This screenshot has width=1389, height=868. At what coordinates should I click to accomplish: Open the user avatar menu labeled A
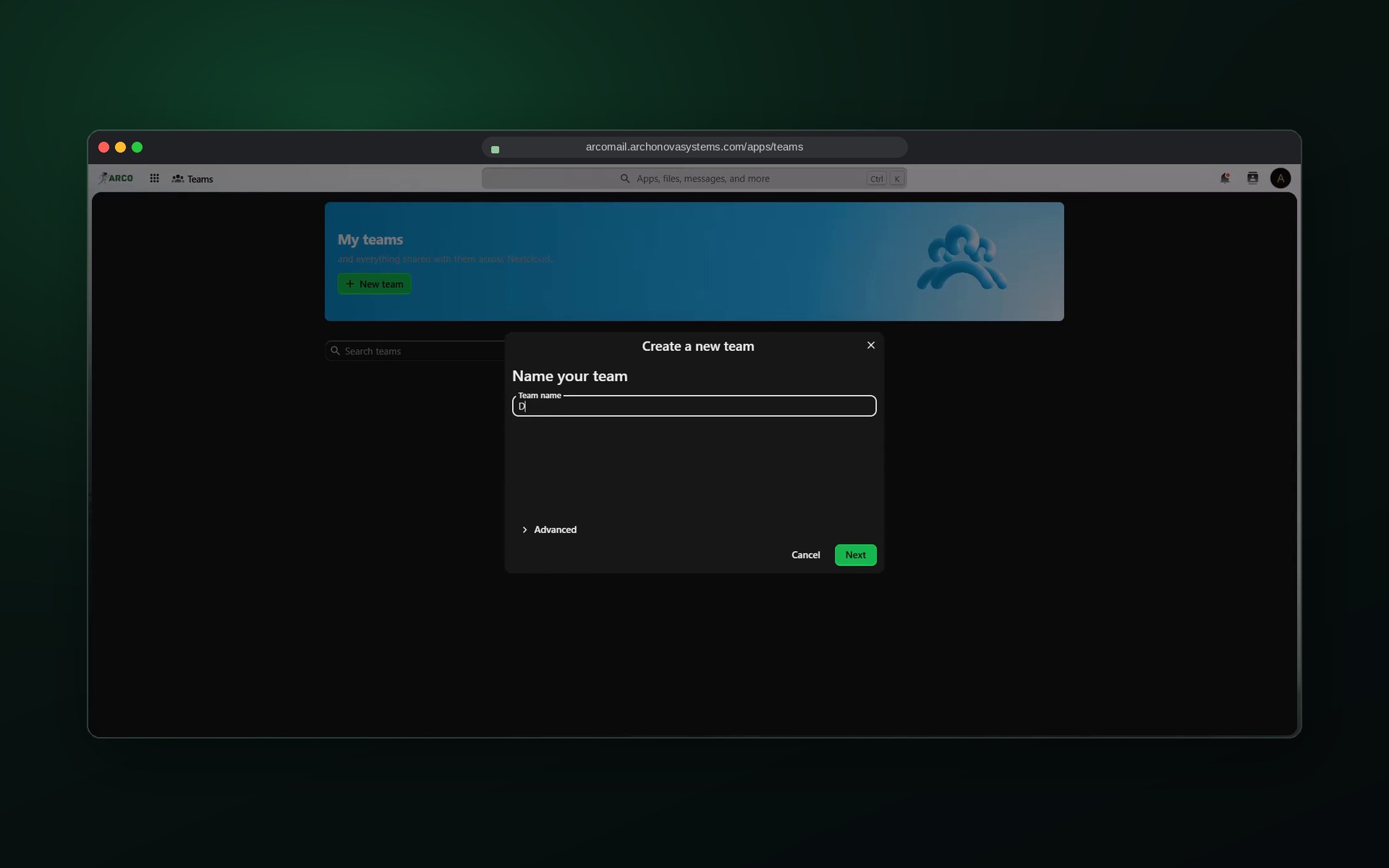click(x=1280, y=178)
